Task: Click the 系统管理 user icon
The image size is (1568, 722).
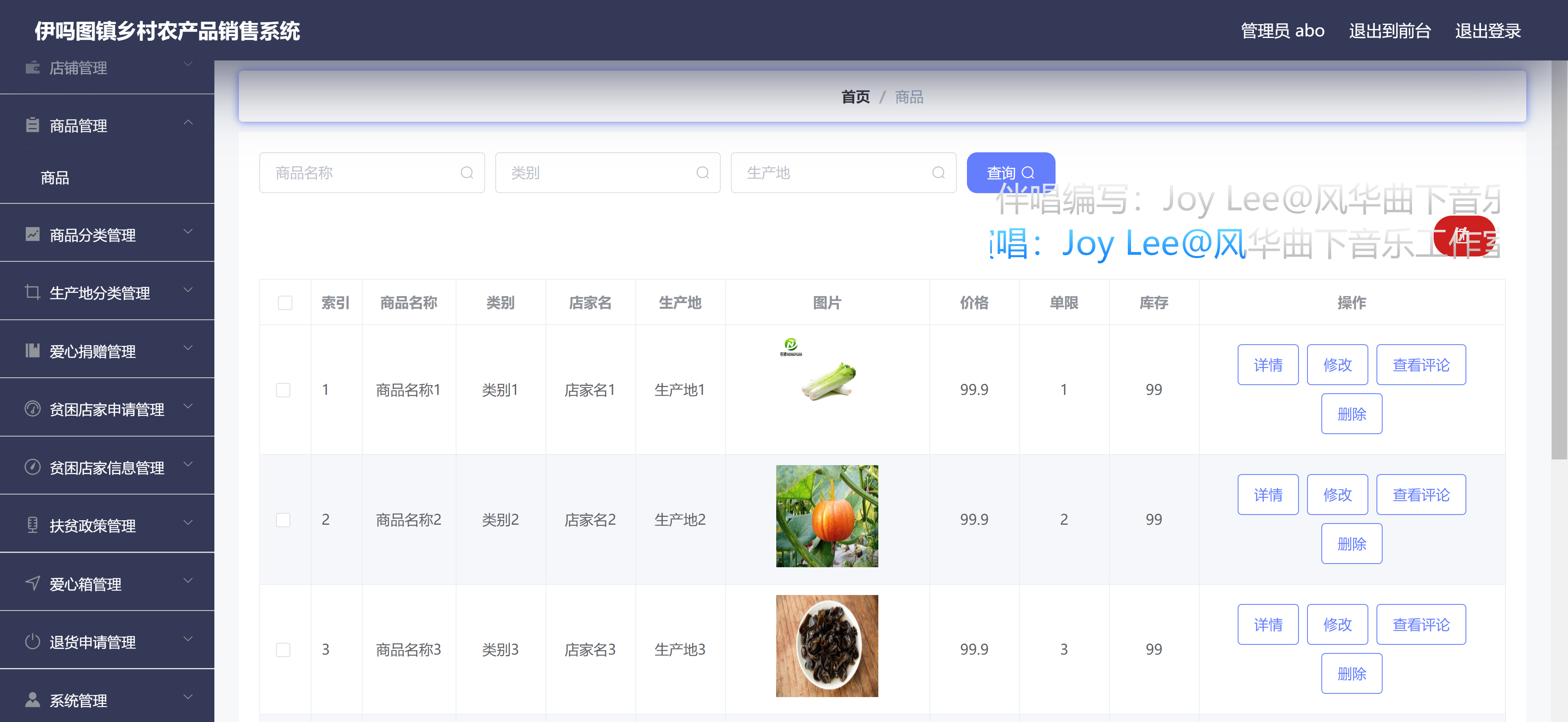Action: (x=32, y=699)
